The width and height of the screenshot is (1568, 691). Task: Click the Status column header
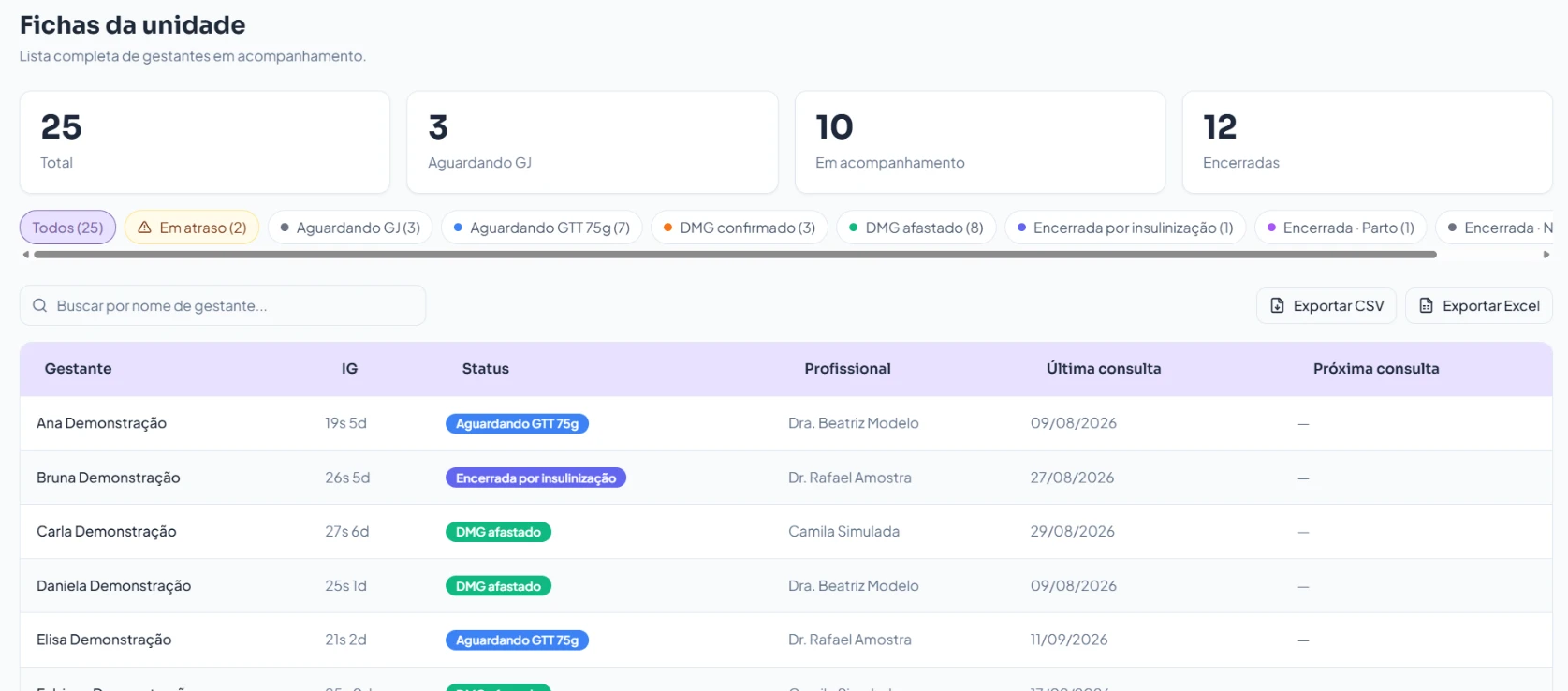point(485,369)
